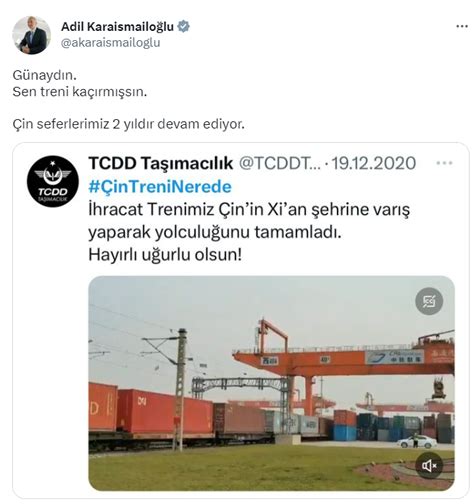Click the blue verified badge
Screen dimensions: 474x504
[x=183, y=26]
